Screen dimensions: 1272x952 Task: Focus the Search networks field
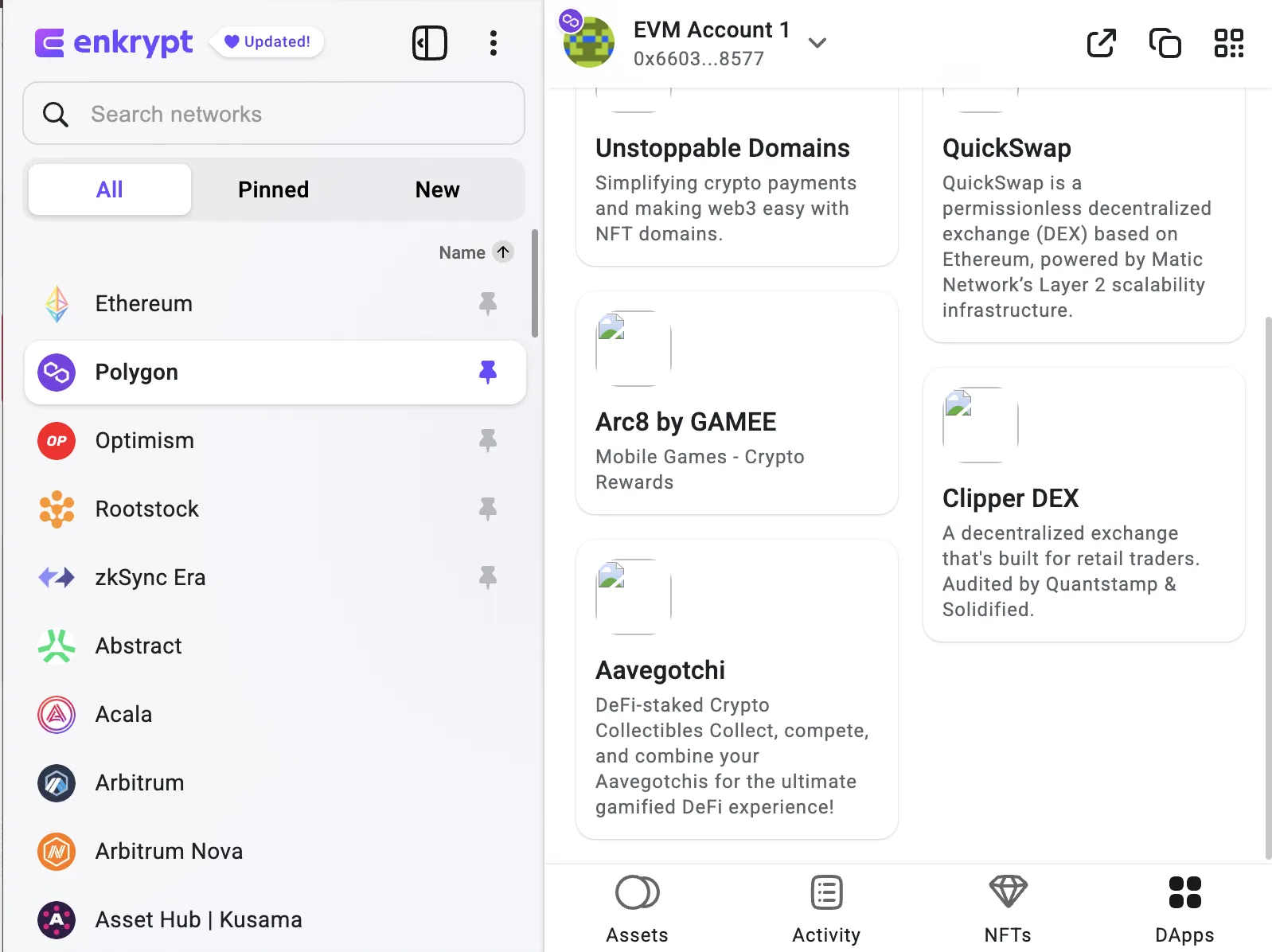pos(274,113)
